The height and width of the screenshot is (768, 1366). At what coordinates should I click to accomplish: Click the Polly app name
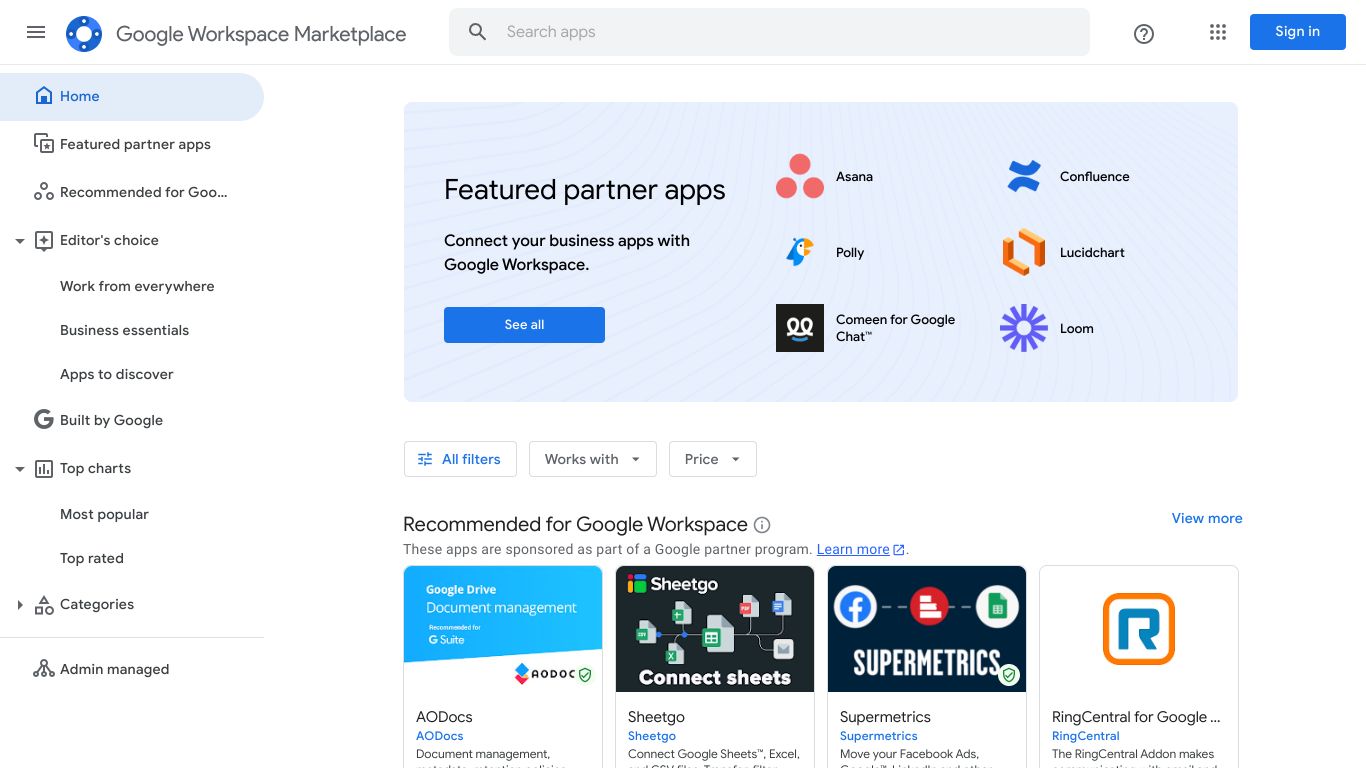point(850,253)
